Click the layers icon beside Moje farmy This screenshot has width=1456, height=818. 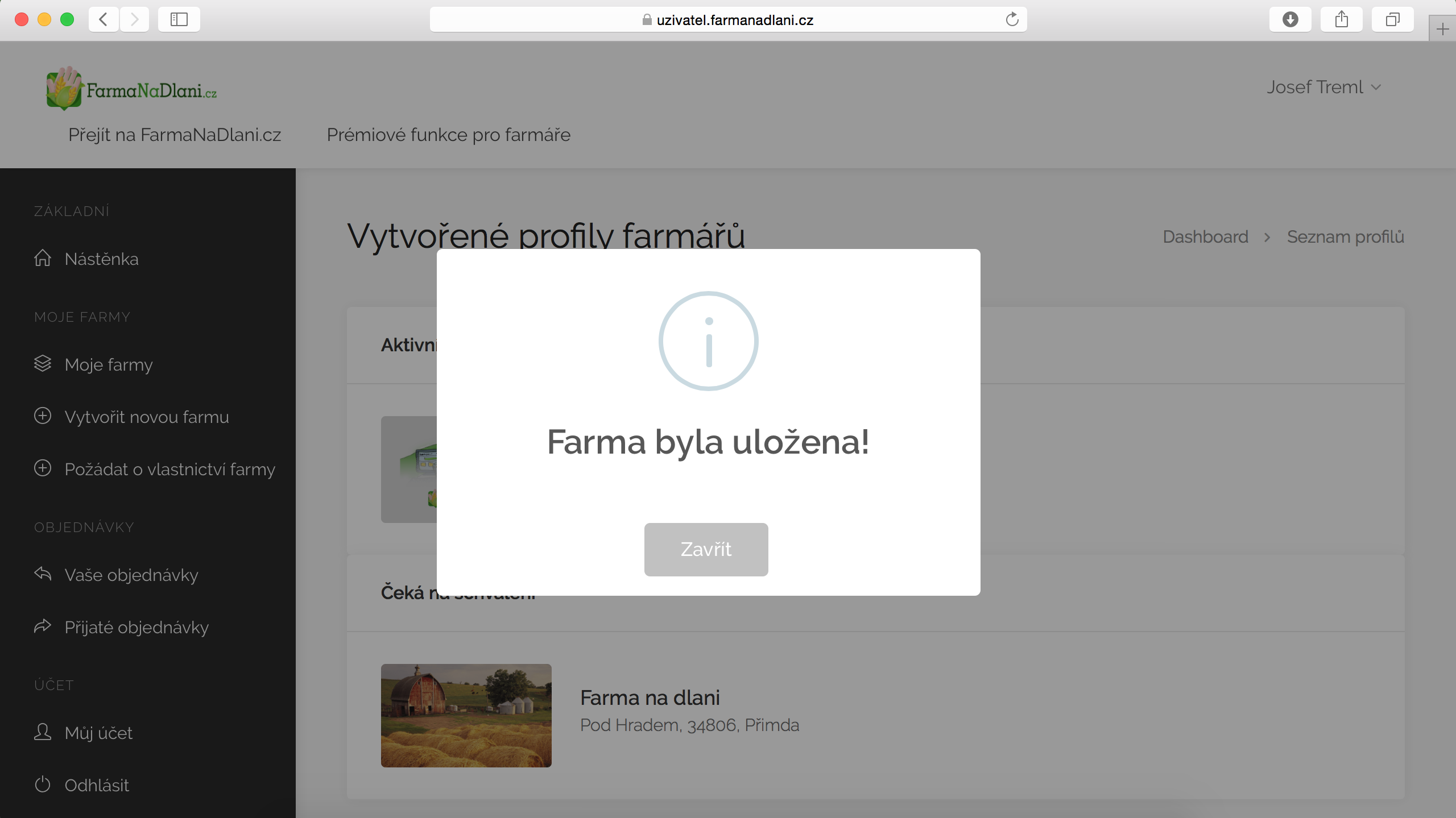click(43, 363)
